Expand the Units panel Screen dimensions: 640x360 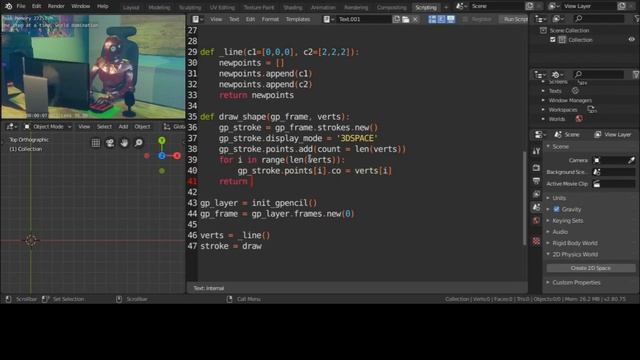click(548, 198)
